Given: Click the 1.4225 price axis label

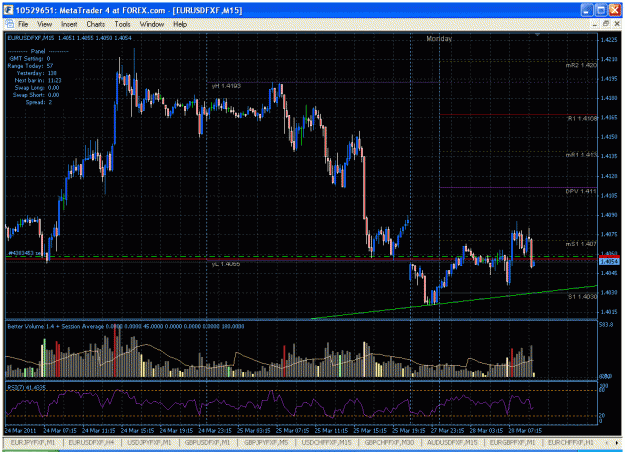Looking at the screenshot, I should (x=609, y=39).
